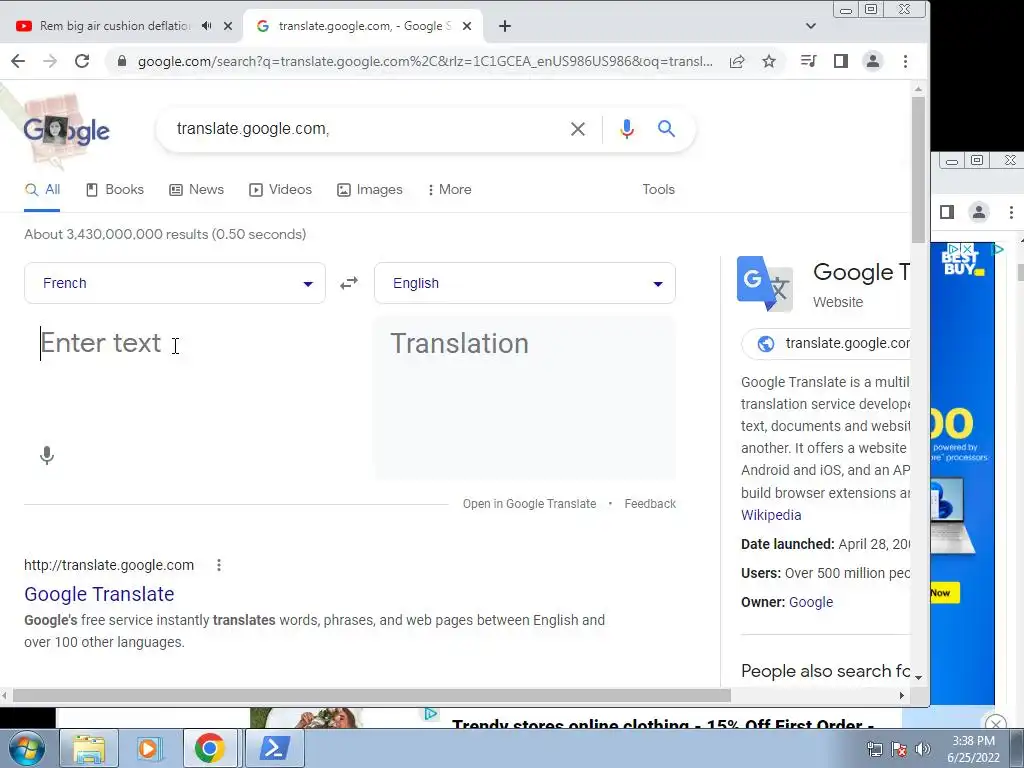Screen dimensions: 1024x768
Task: Open a new browser tab
Action: pos(505,26)
